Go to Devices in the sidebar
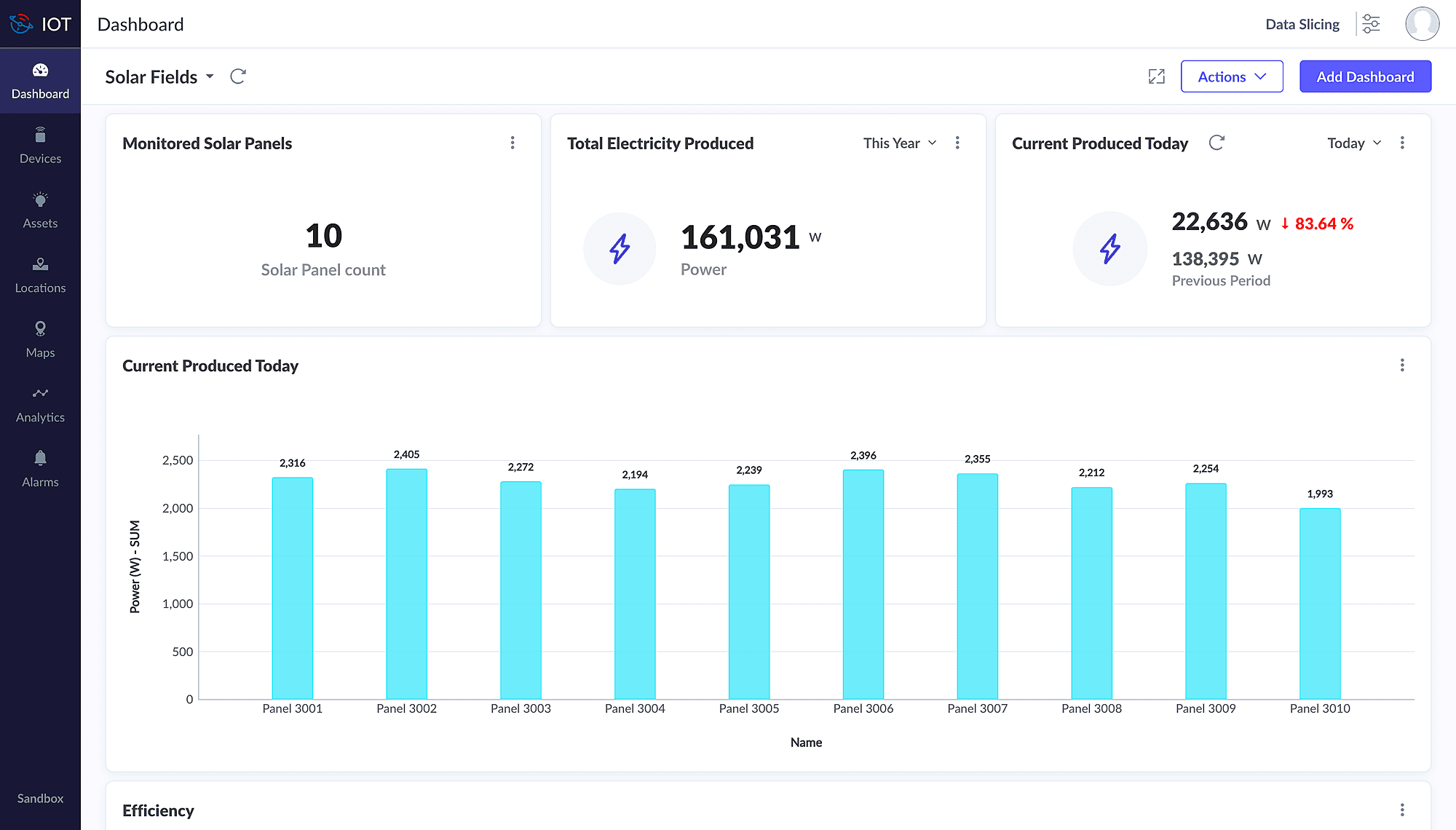The image size is (1456, 830). coord(40,146)
